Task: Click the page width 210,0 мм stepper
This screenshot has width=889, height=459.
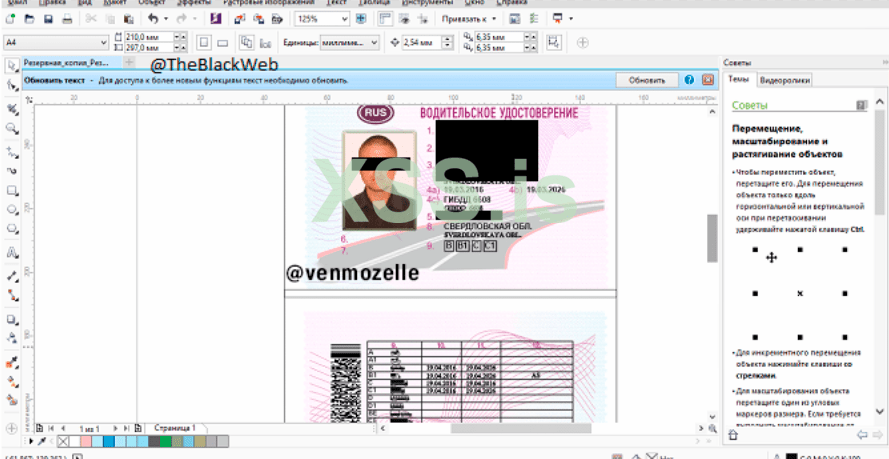Action: click(x=180, y=37)
